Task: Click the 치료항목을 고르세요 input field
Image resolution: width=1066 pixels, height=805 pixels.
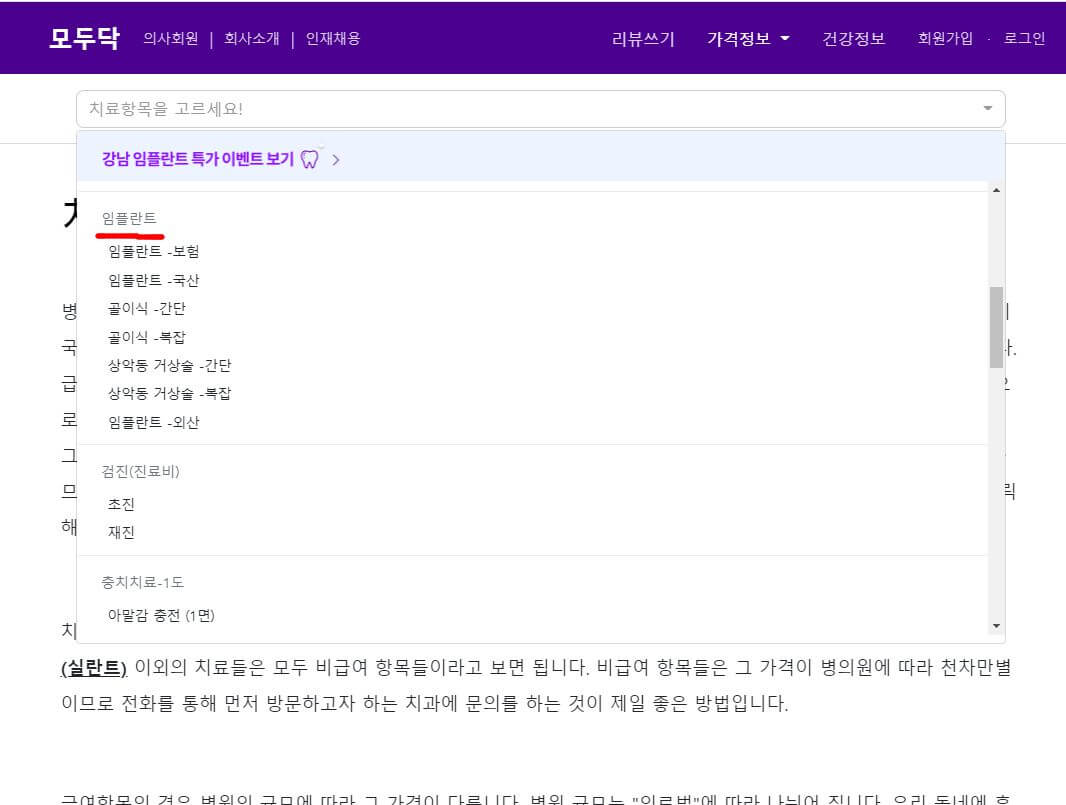Action: 400,108
